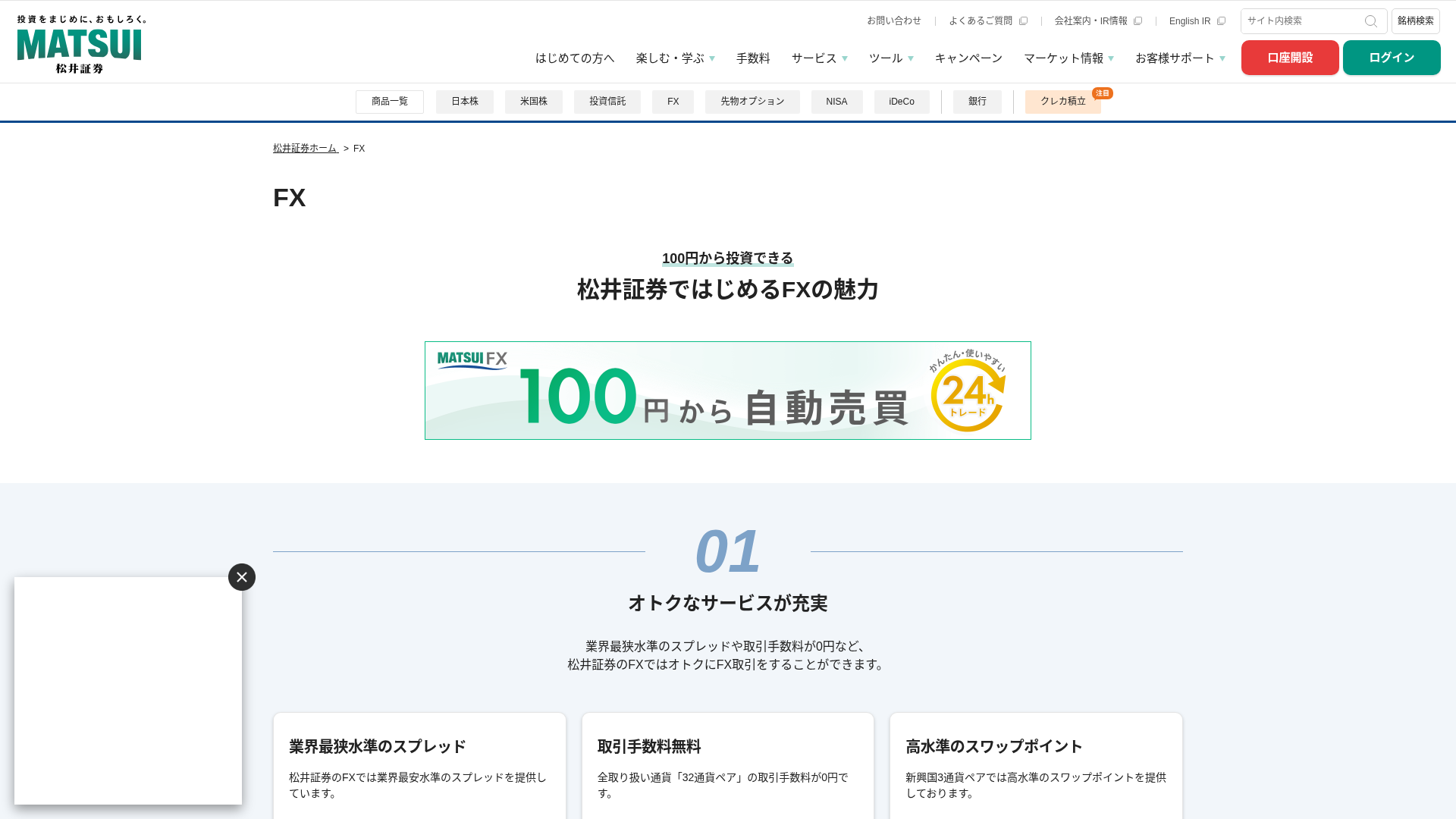Click the floating white popup panel
Viewport: 1456px width, 819px height.
click(x=128, y=691)
